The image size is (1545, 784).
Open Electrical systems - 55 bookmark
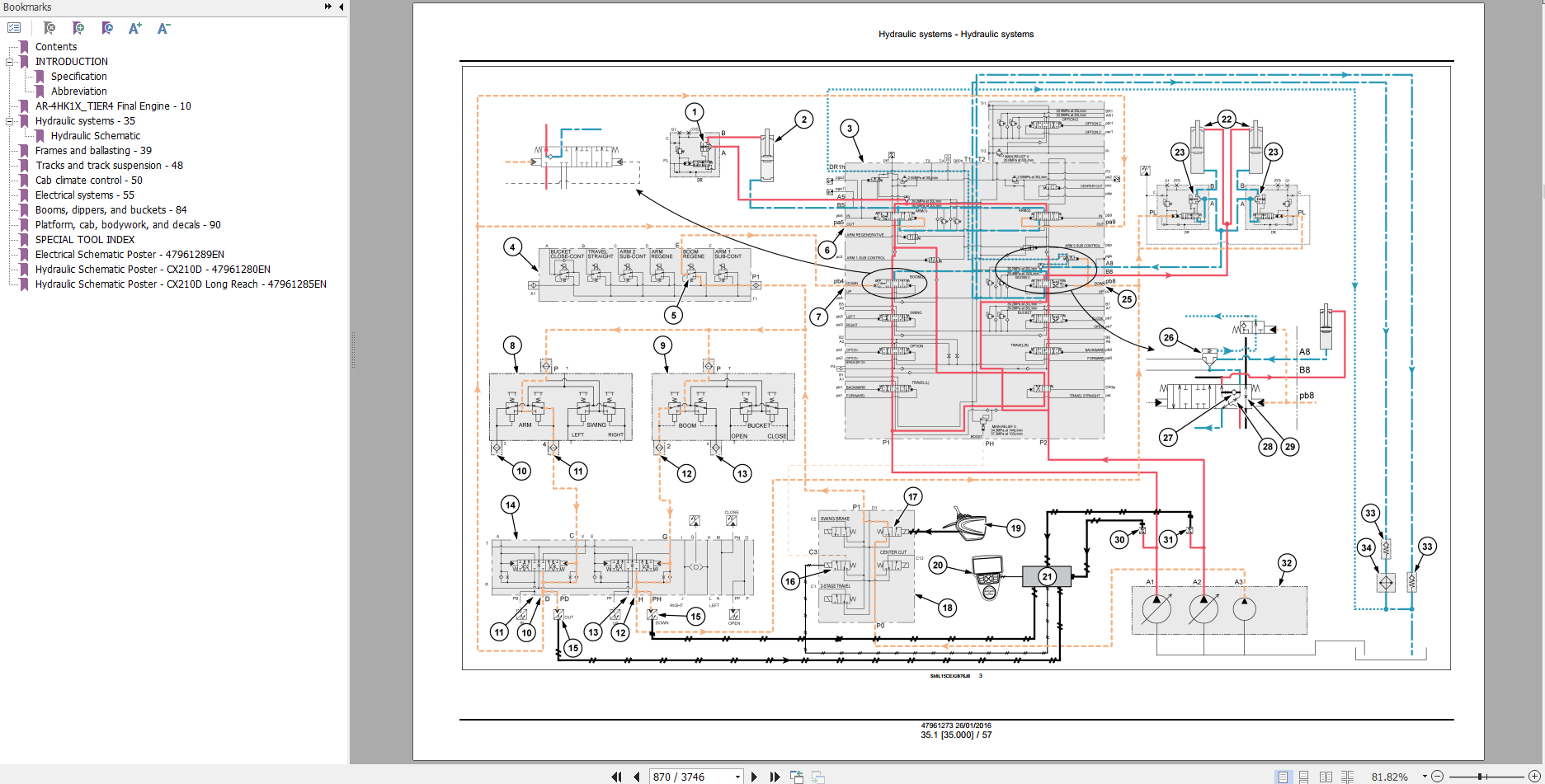click(x=84, y=195)
